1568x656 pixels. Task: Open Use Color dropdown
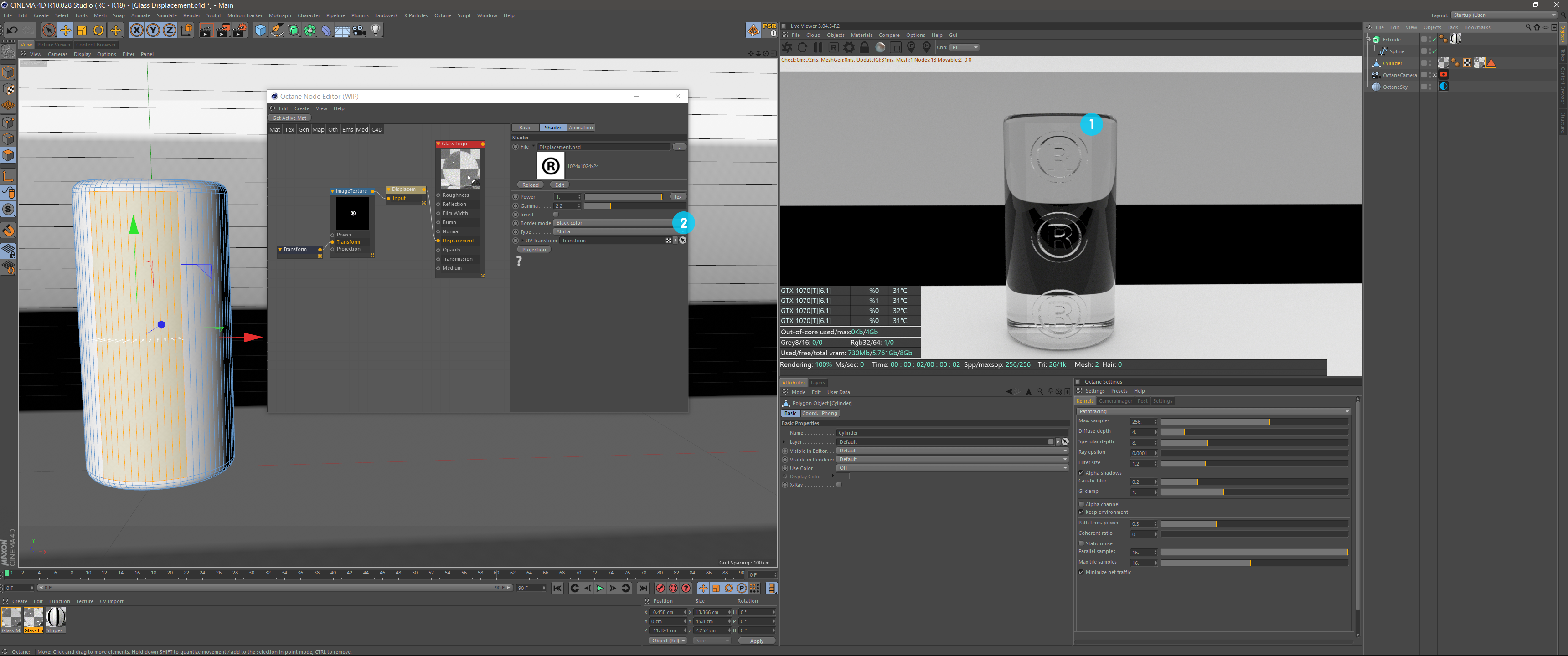952,468
